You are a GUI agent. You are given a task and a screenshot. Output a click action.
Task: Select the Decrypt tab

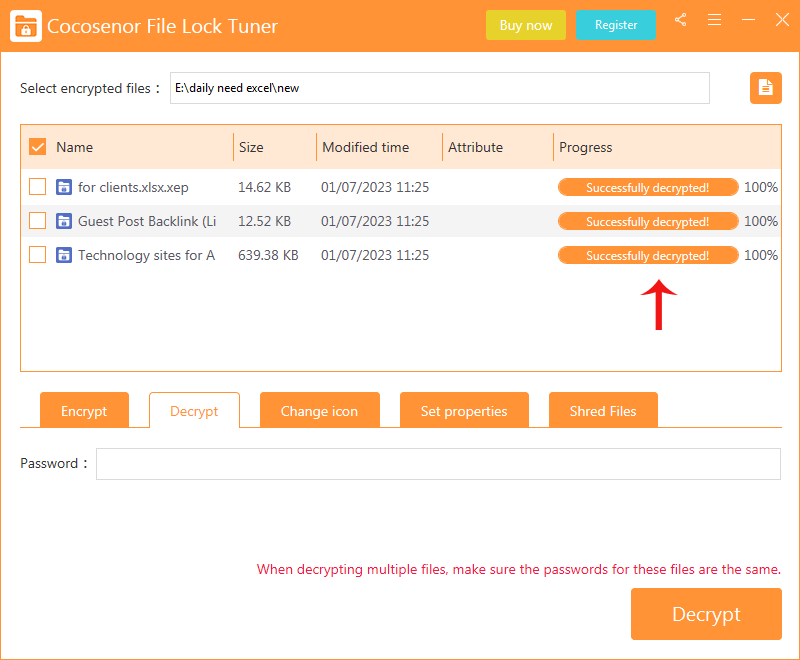[x=194, y=411]
